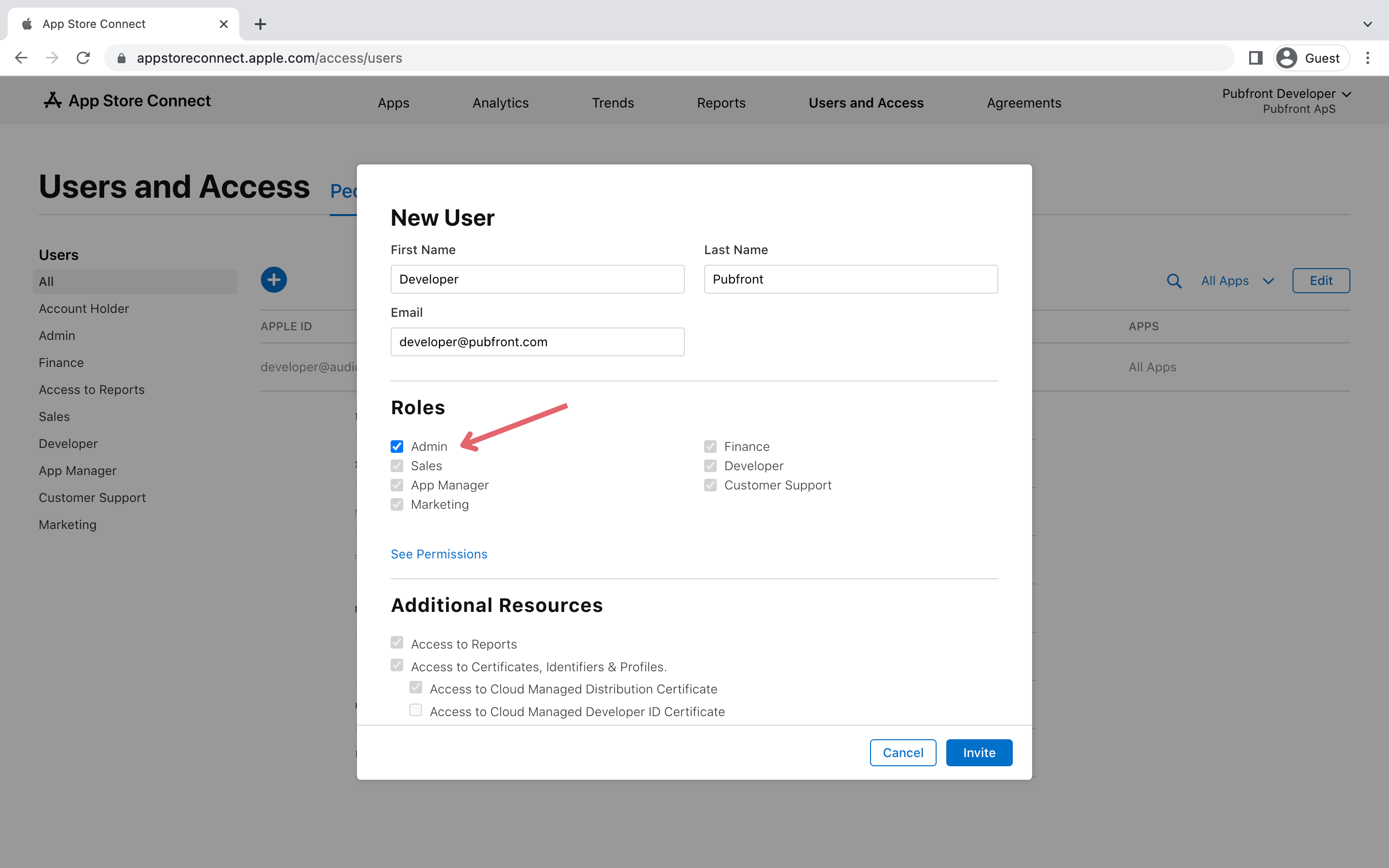
Task: Reload the page with refresh icon
Action: [x=83, y=58]
